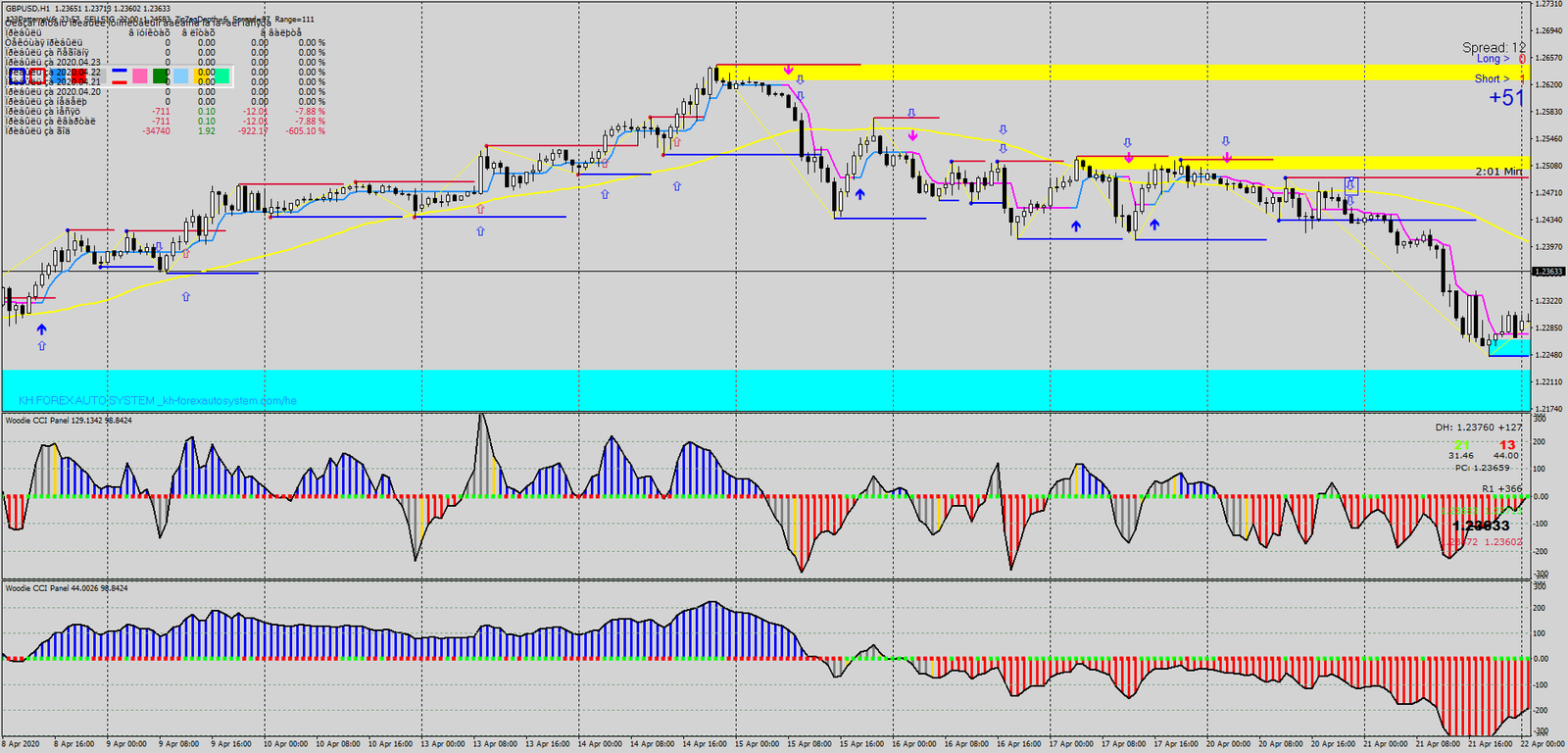Click the 'Long >' label on the chart

tap(1493, 59)
